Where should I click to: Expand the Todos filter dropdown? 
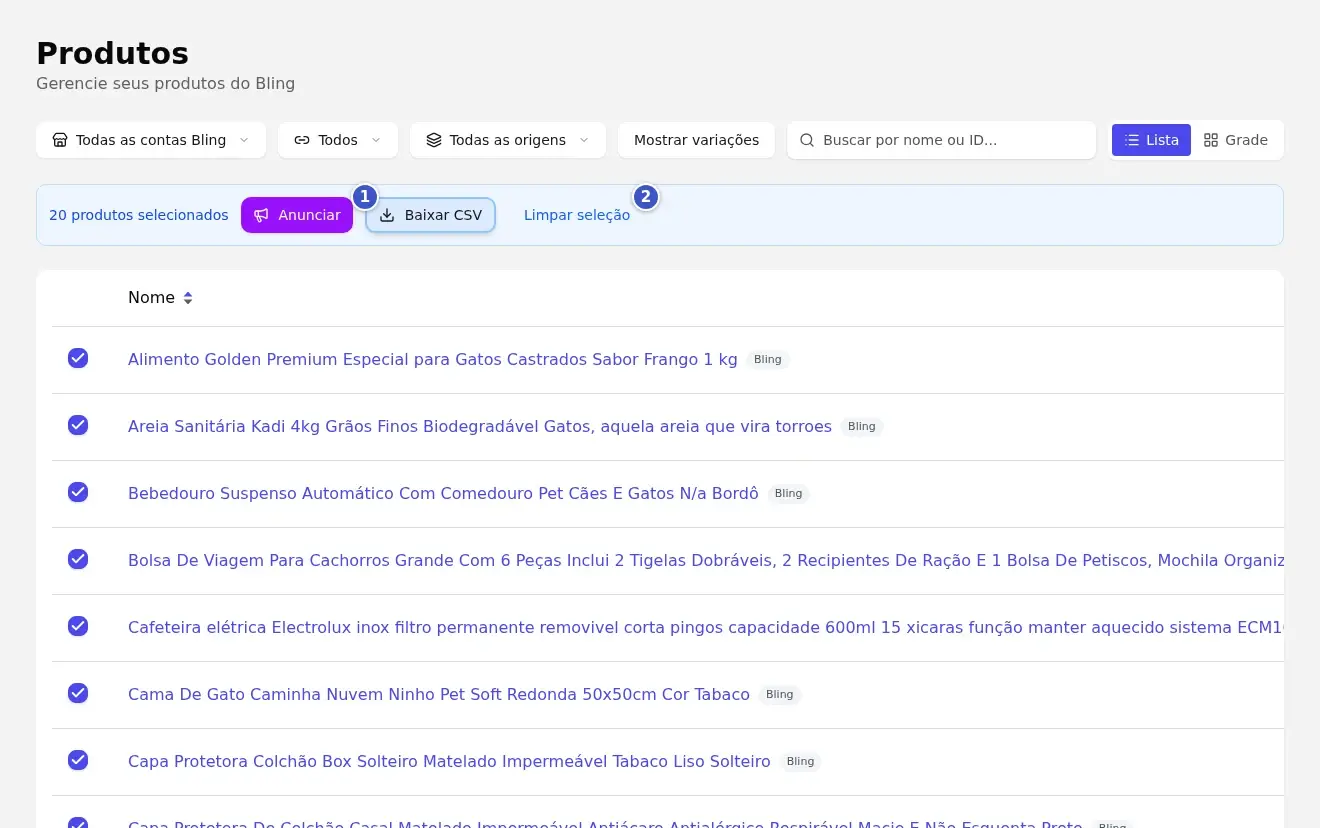(338, 140)
